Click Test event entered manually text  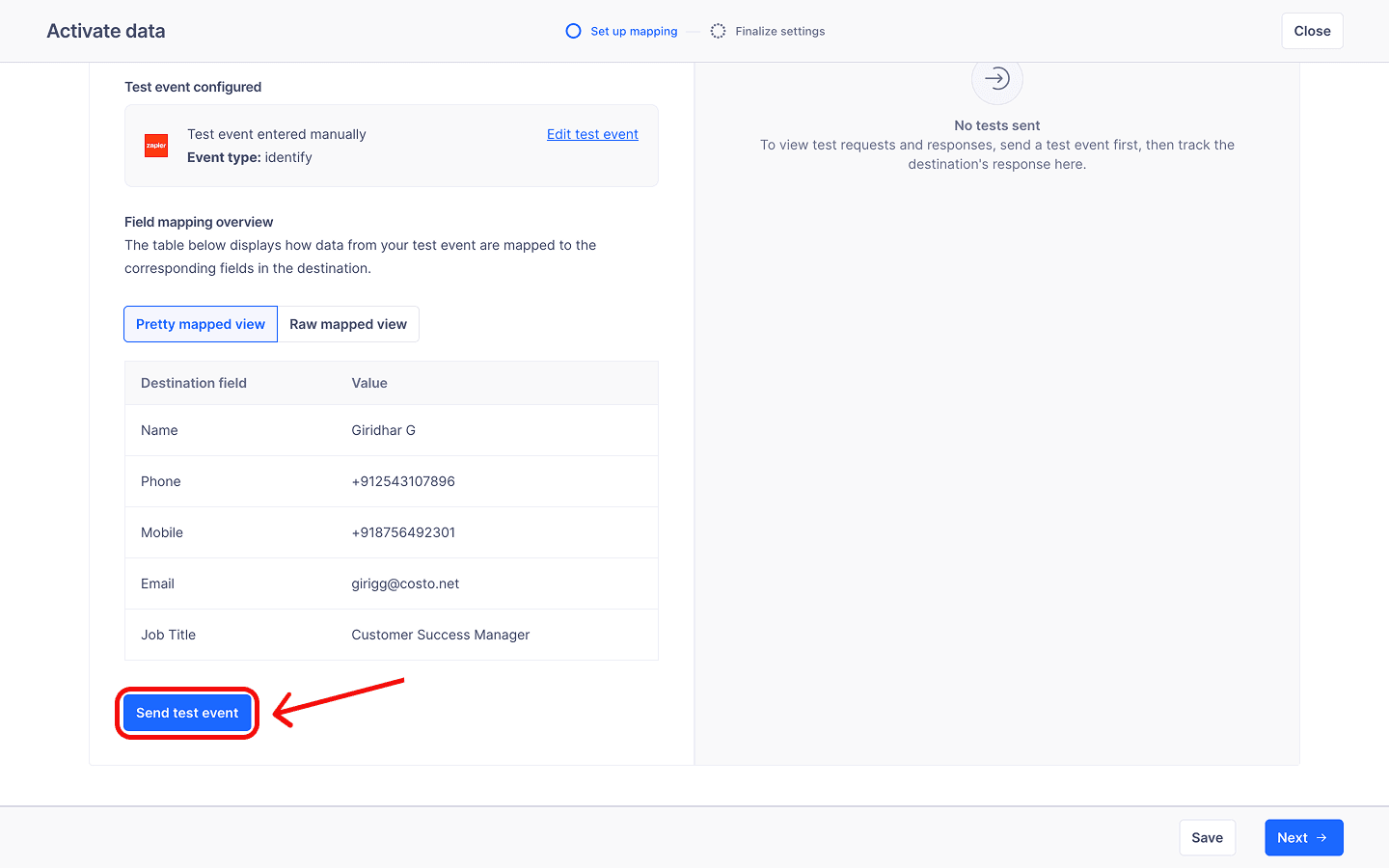coord(277,134)
